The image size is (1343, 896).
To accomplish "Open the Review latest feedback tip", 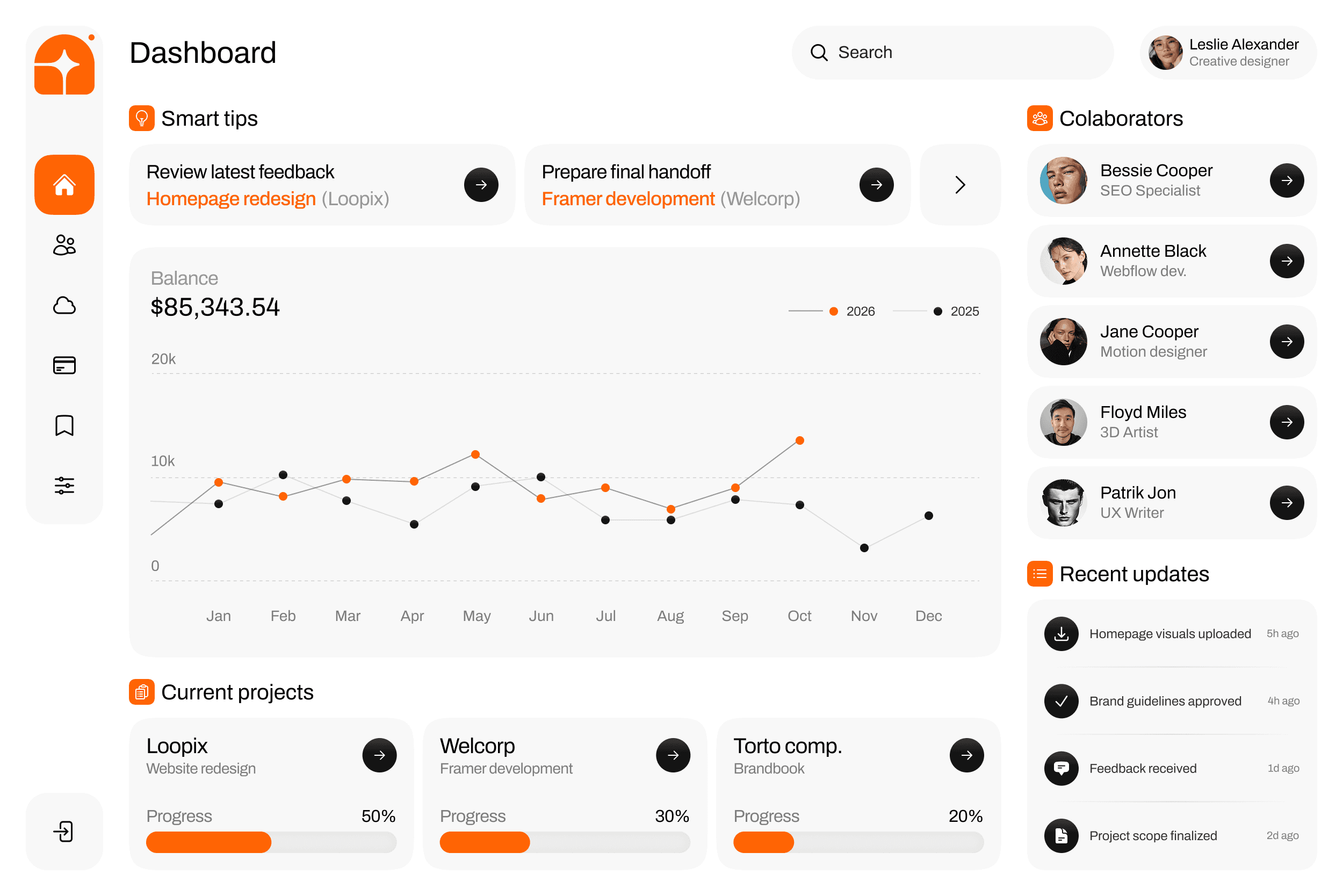I will tap(480, 185).
